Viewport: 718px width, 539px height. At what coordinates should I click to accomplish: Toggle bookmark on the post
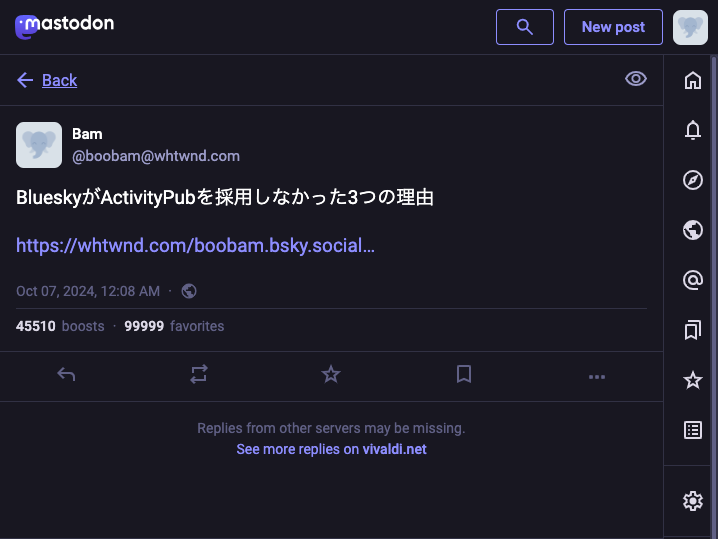click(x=464, y=375)
